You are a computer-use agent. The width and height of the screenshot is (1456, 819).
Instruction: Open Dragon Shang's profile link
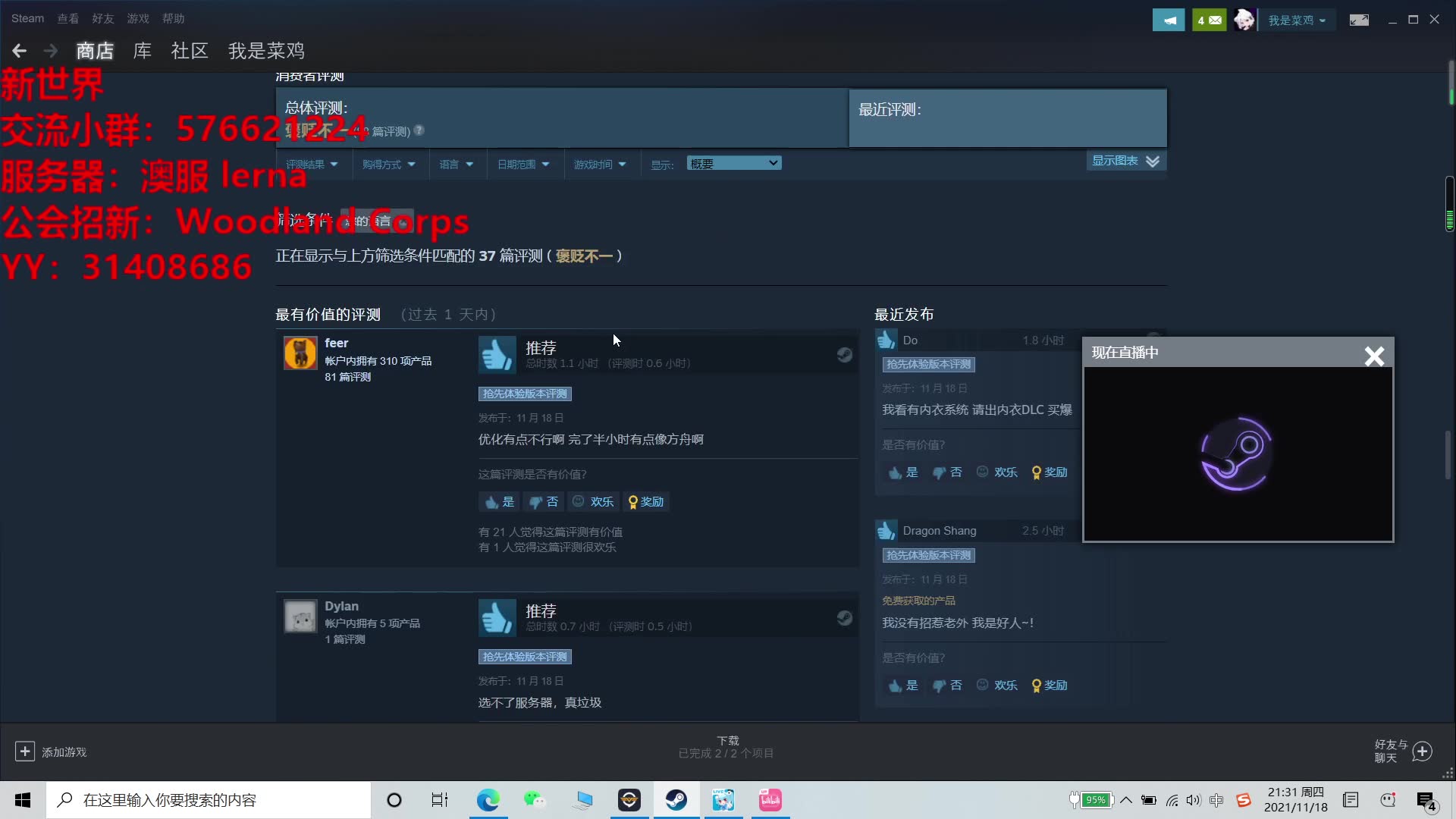(939, 531)
